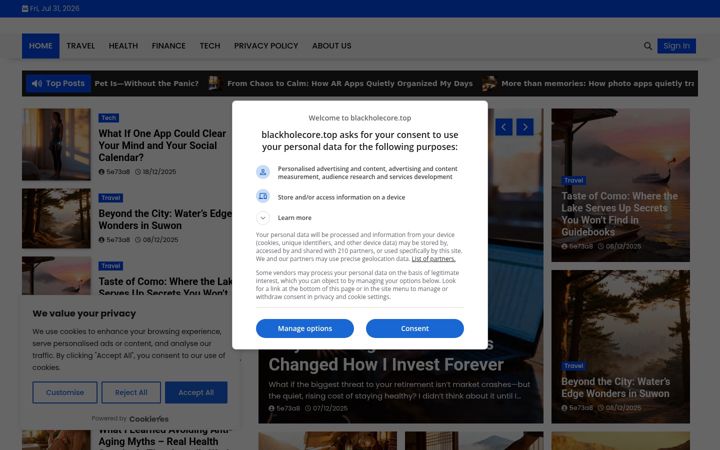
Task: Click the previous slide arrow
Action: pos(504,127)
